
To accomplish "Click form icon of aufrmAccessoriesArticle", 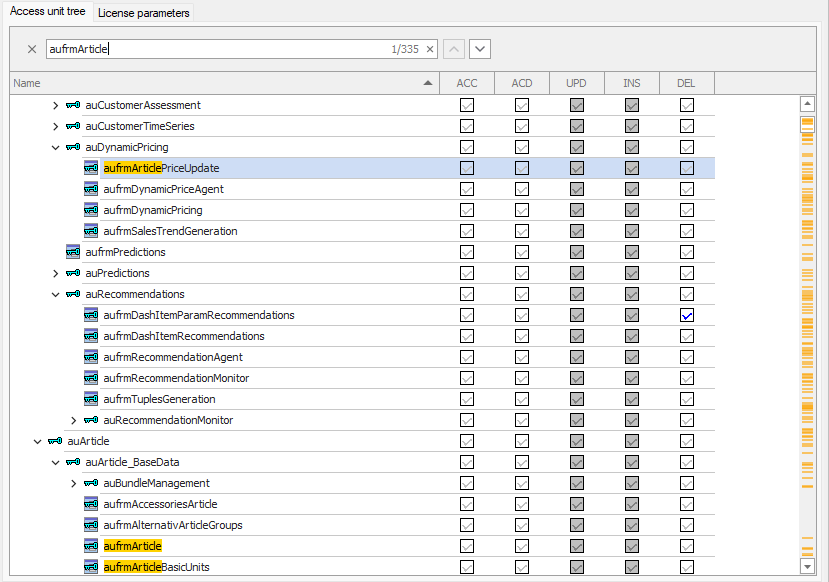I will [91, 504].
